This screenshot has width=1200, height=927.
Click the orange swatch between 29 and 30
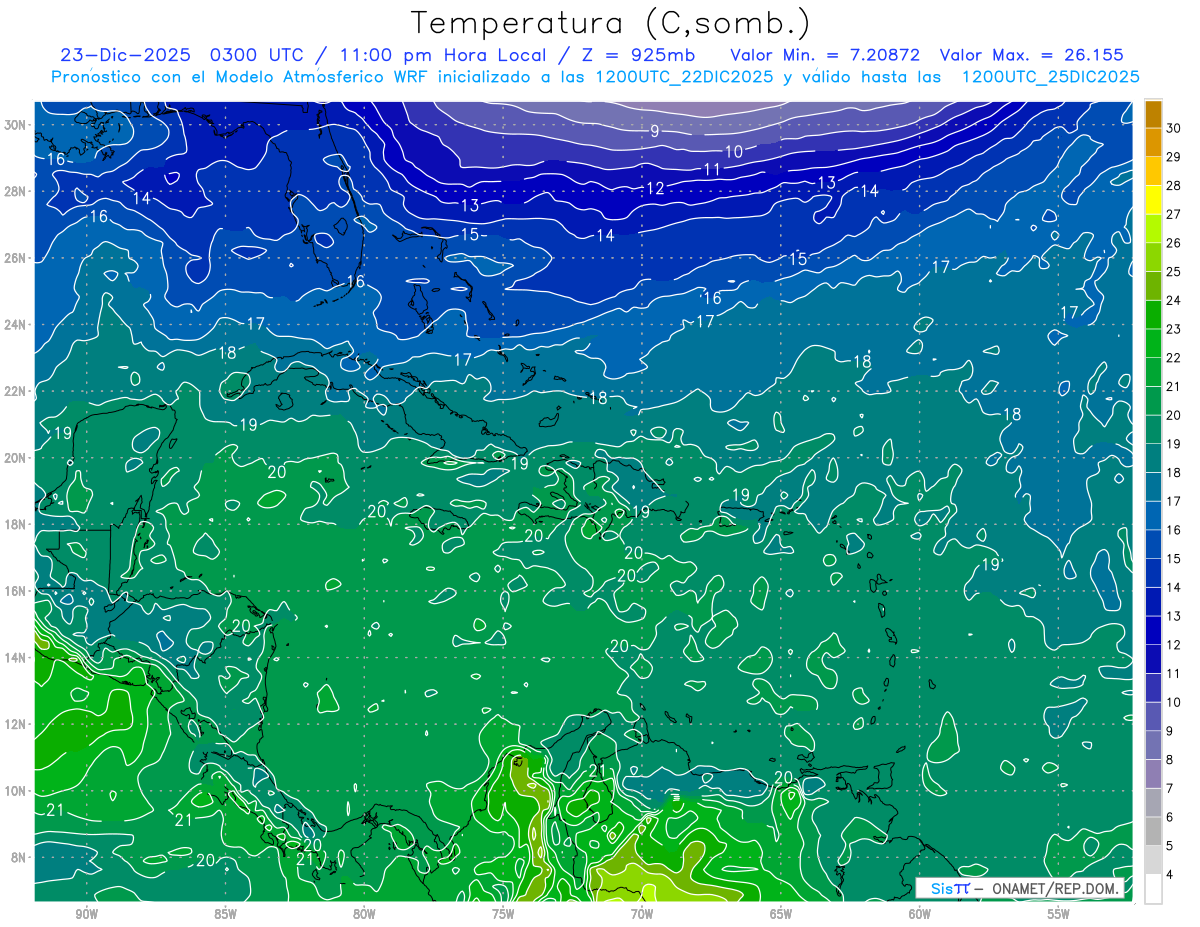pos(1153,143)
